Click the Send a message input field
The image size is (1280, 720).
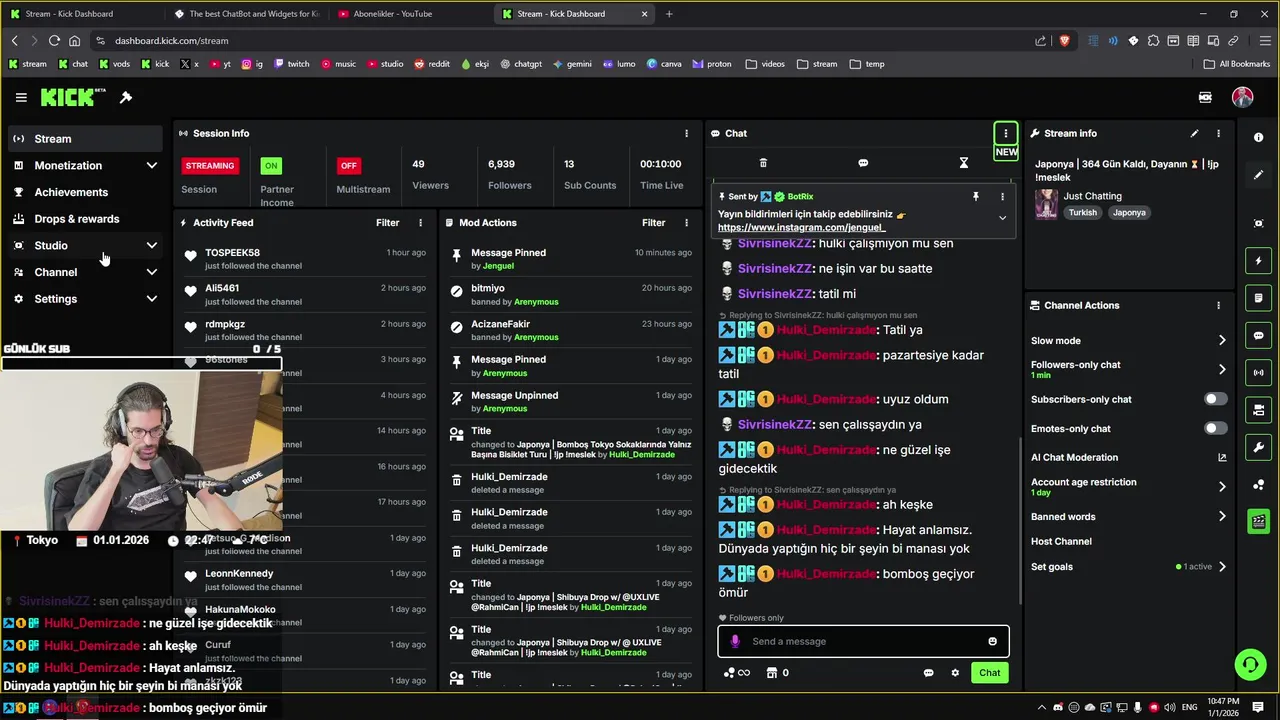coord(864,642)
